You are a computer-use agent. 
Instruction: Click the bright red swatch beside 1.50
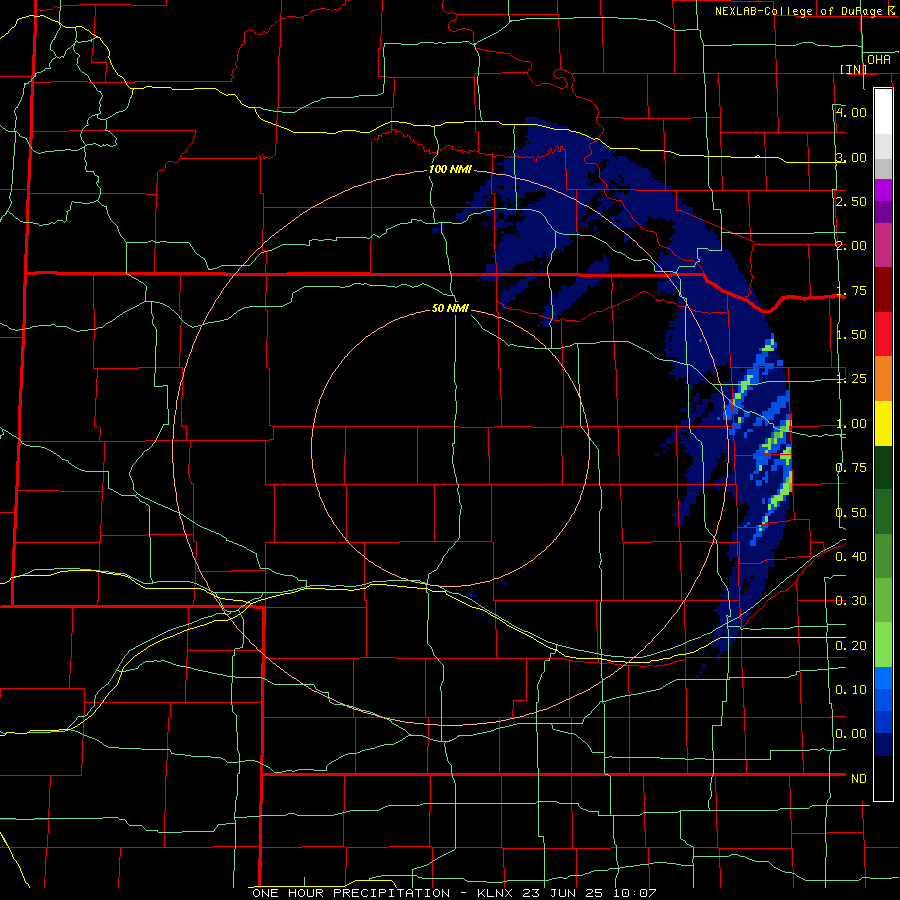883,334
